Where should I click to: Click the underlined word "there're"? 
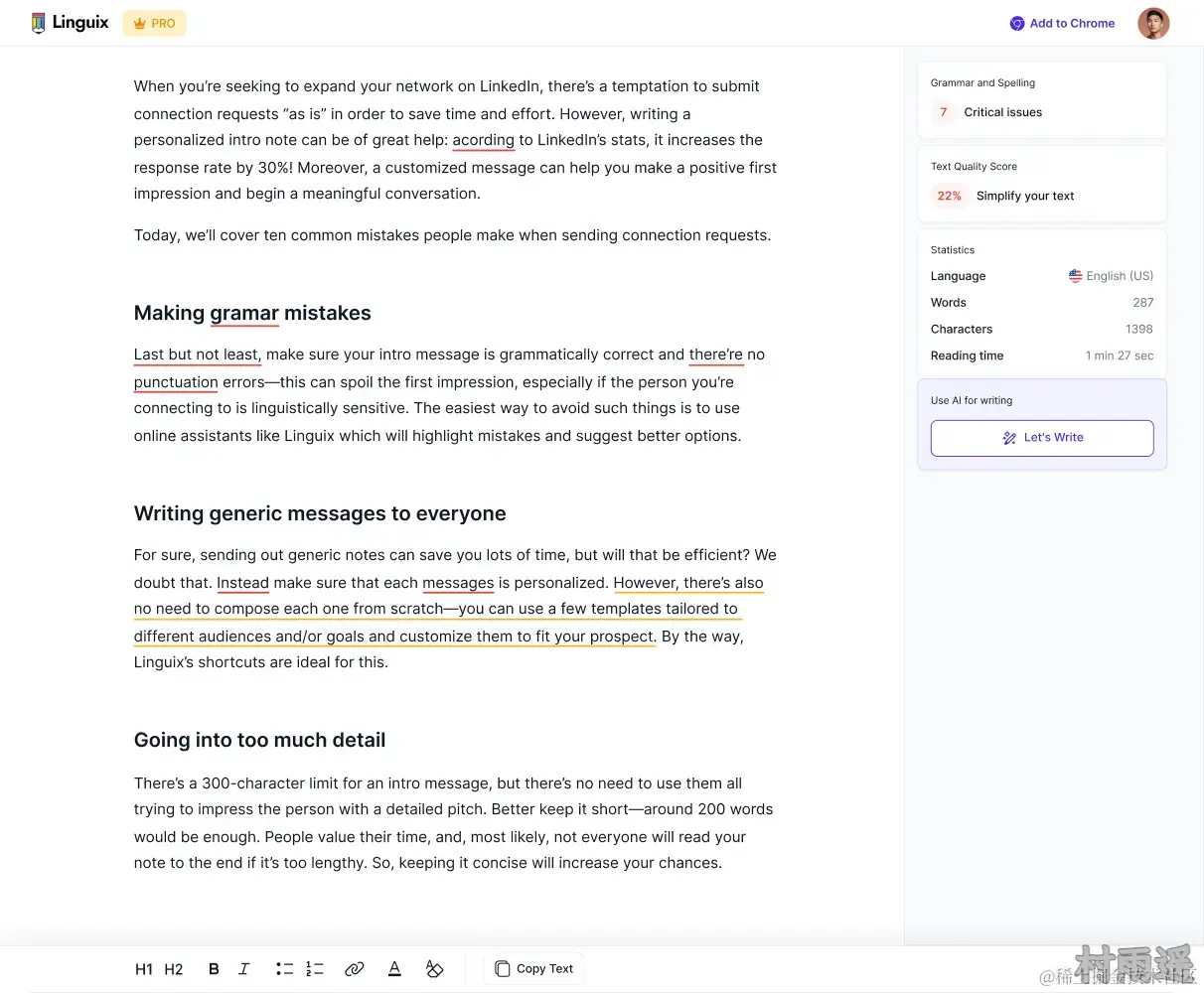tap(715, 355)
